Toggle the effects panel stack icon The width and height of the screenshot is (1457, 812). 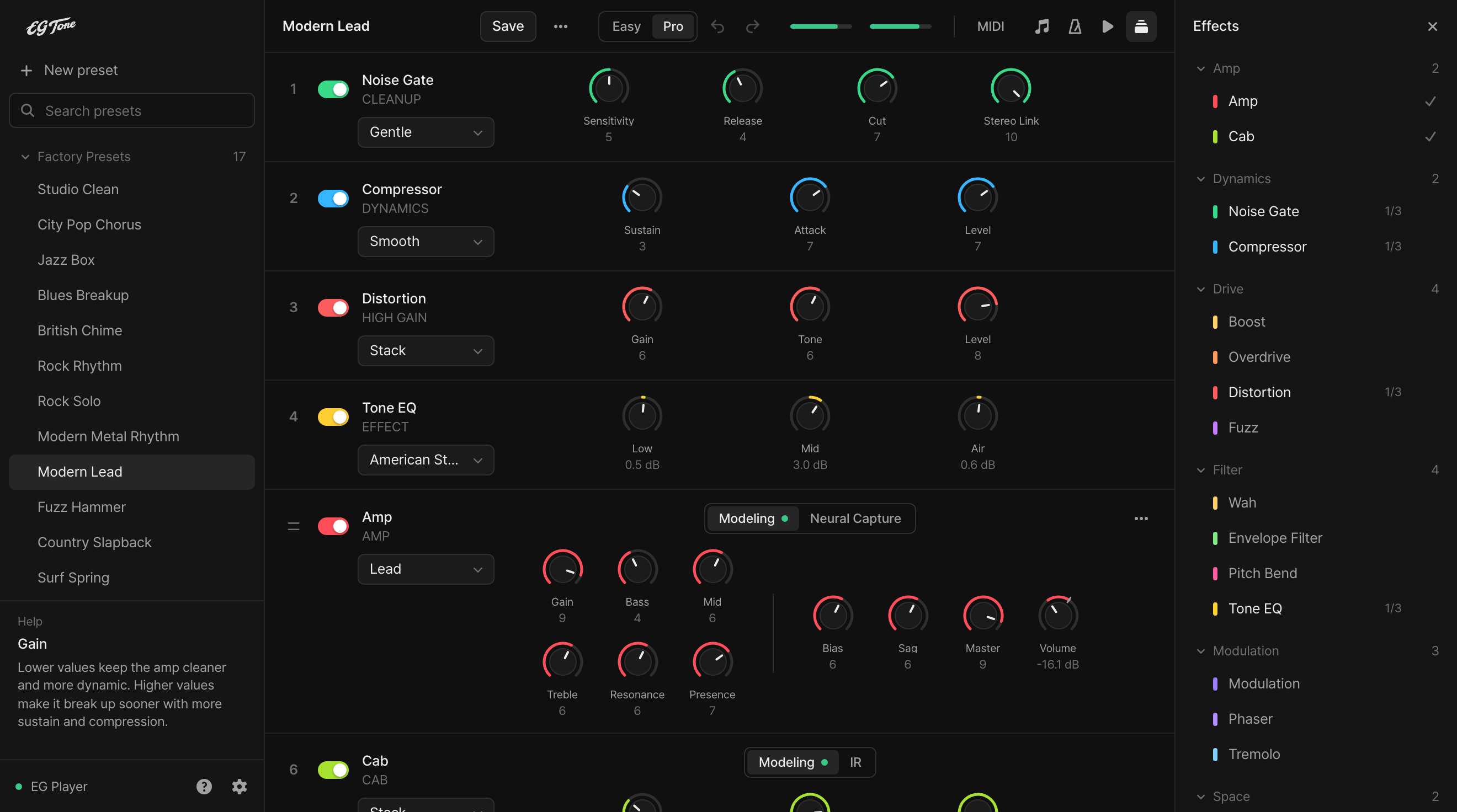pos(1141,26)
